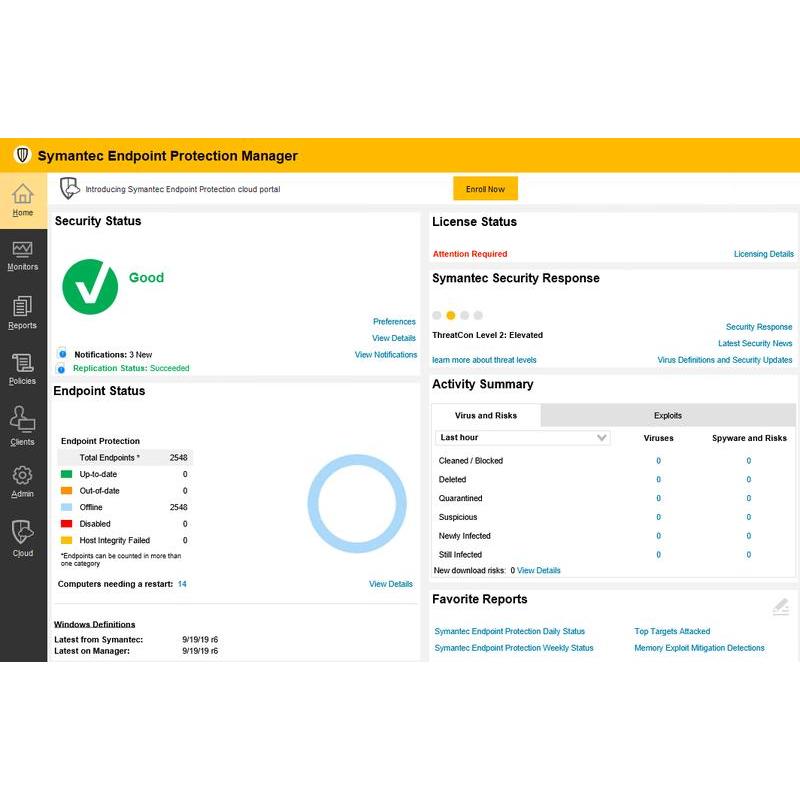Viewport: 800px width, 800px height.
Task: Open the Latest Security News link
Action: pos(755,343)
